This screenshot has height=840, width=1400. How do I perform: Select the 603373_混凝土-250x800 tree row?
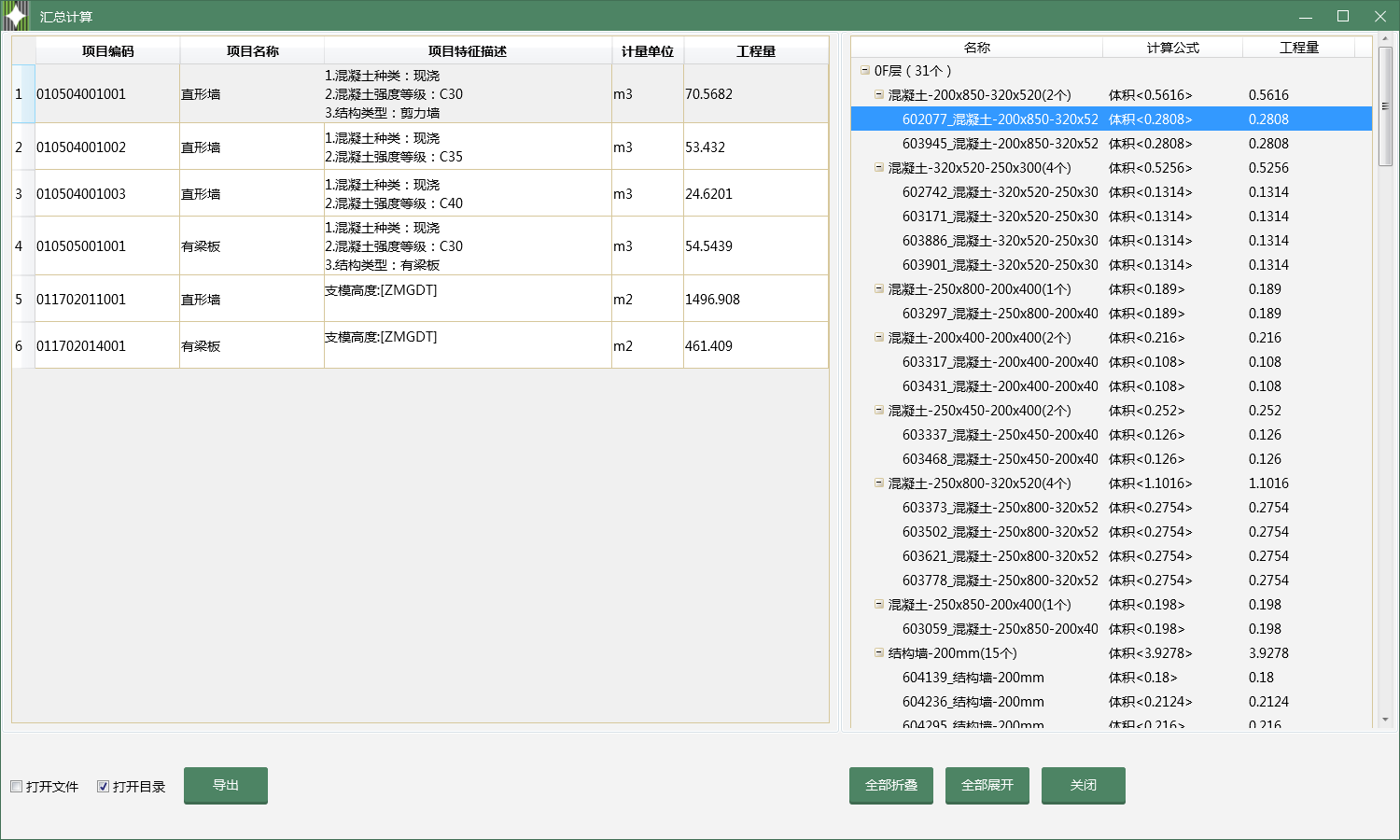(x=1112, y=507)
